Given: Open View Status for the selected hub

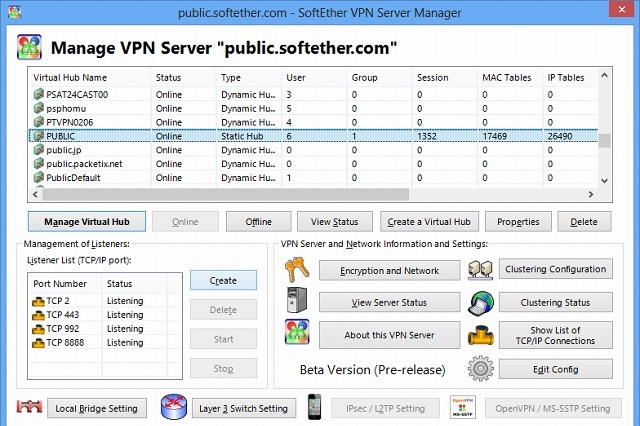Looking at the screenshot, I should point(335,222).
